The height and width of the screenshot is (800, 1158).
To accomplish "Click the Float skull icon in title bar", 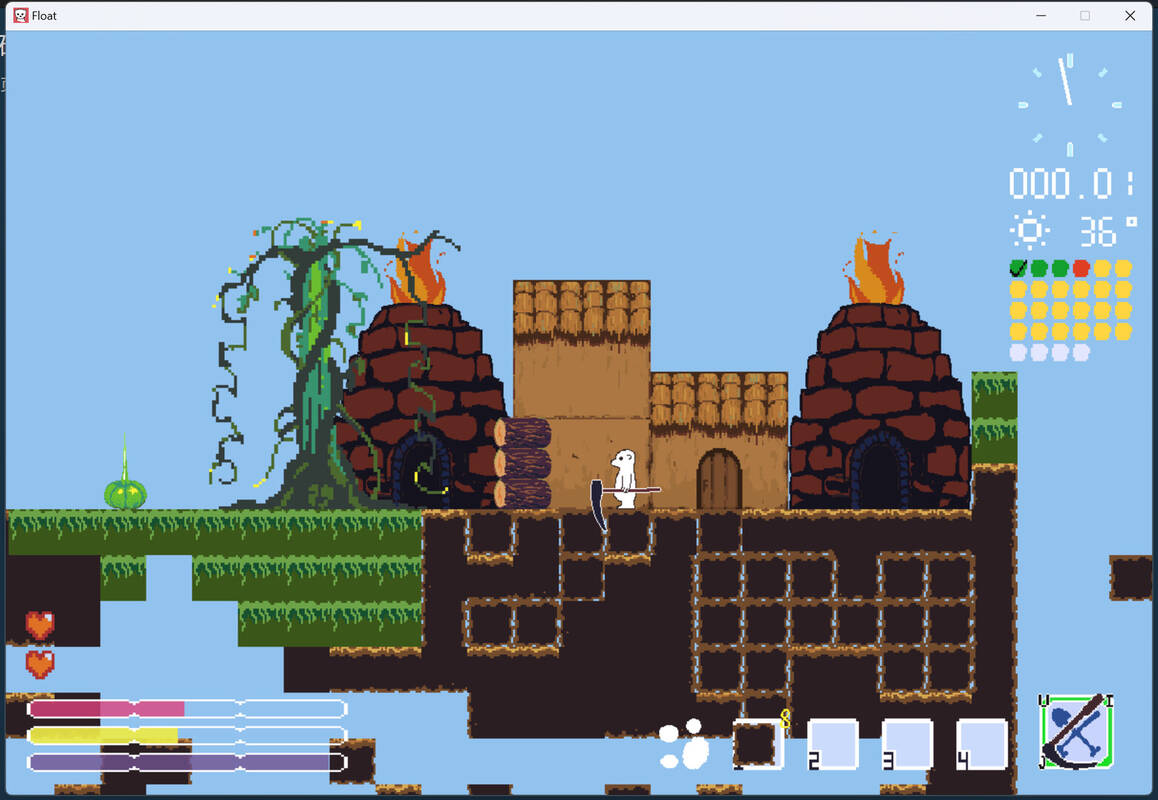I will point(21,16).
